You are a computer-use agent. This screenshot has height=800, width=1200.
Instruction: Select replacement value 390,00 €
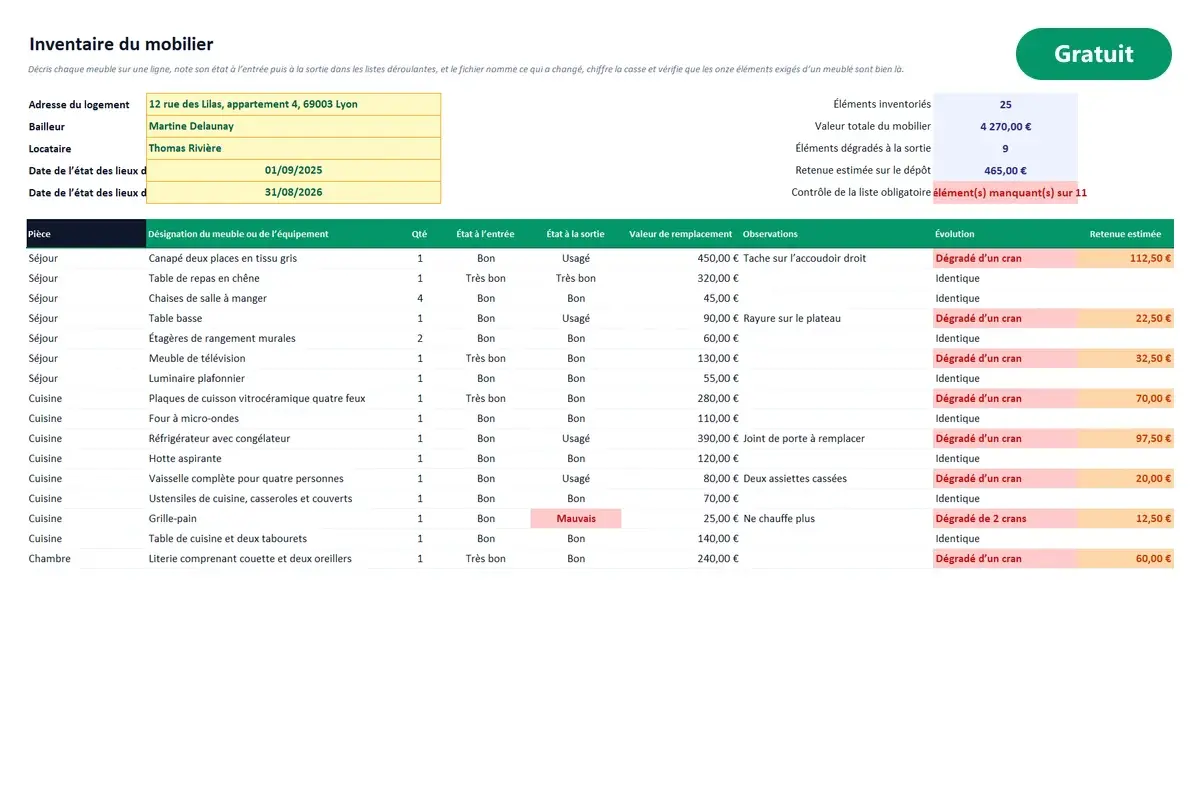coord(681,438)
